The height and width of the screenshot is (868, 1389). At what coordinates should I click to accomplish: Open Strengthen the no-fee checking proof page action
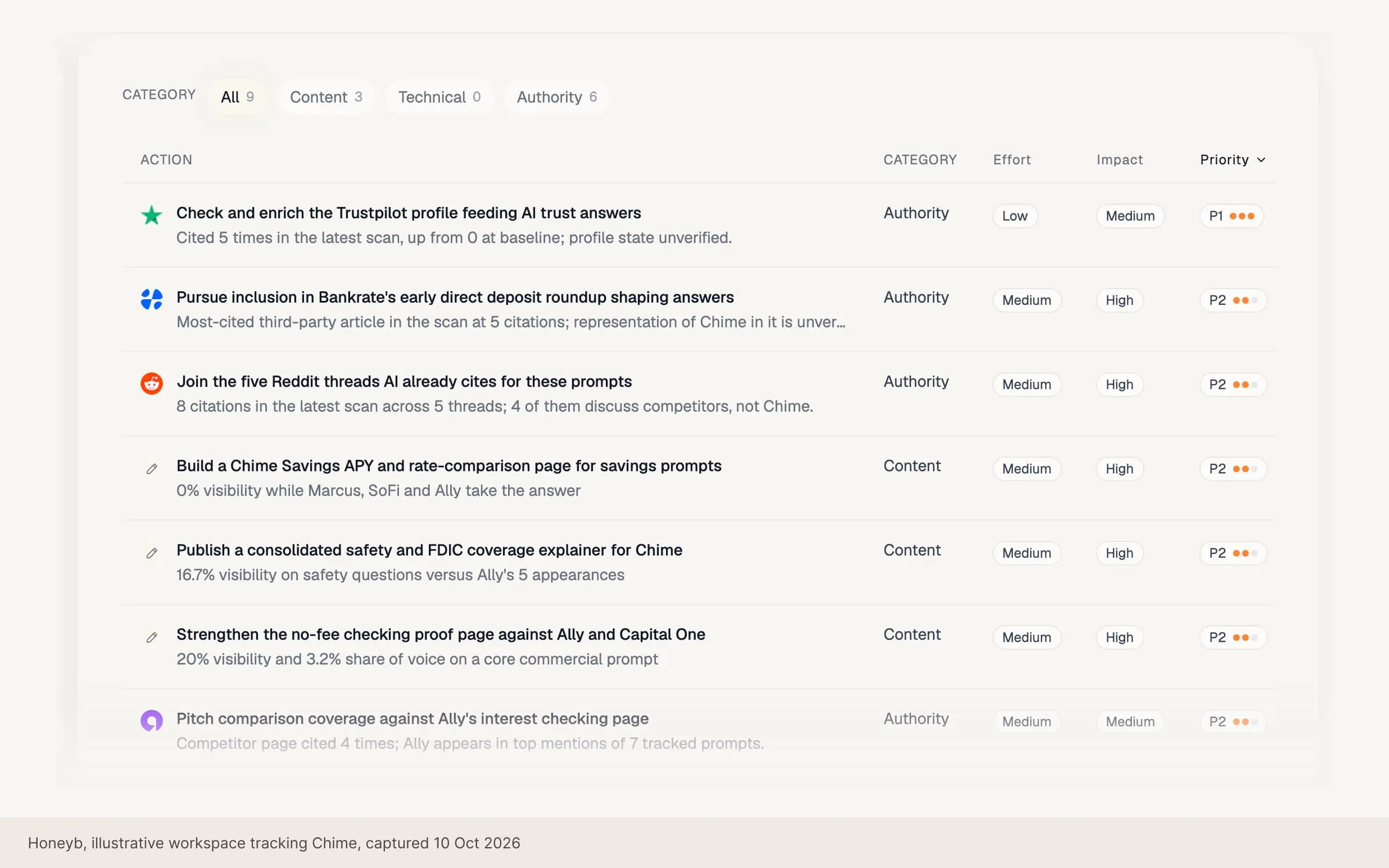pos(440,635)
